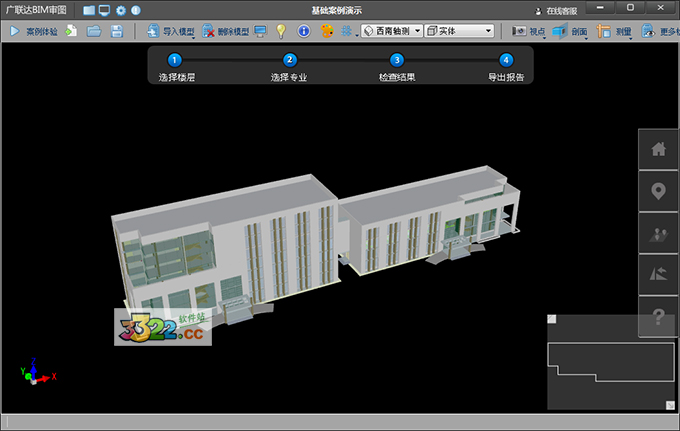Click the minimap resize handle at bottom-right
The image size is (680, 431).
click(x=670, y=405)
